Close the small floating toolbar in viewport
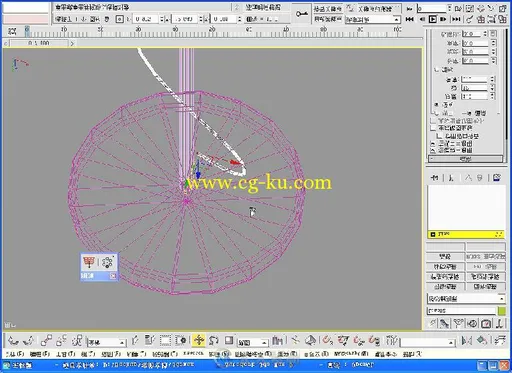Screen dimensions: 512x373 (113, 276)
